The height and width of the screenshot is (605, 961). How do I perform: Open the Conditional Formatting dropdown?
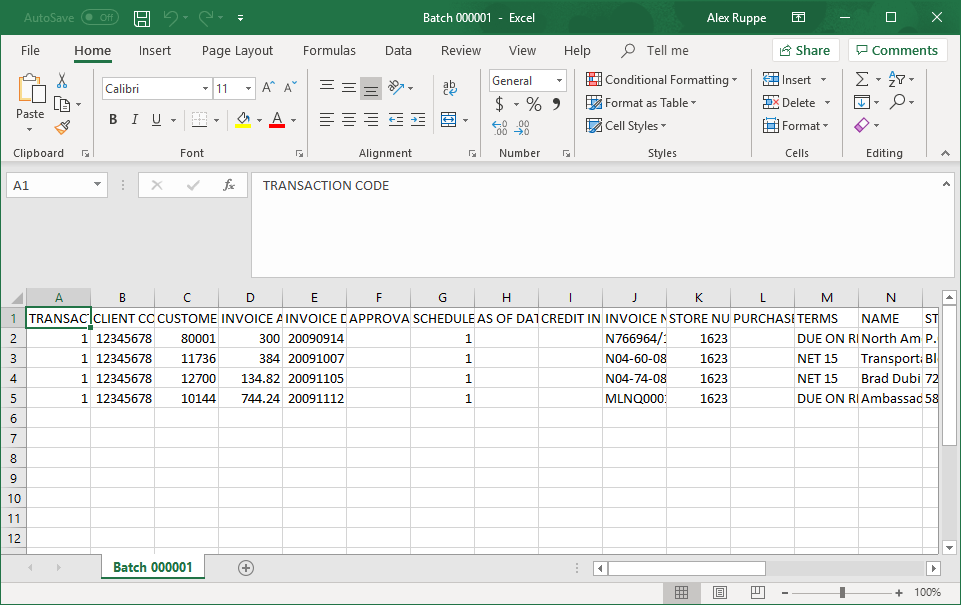[661, 79]
